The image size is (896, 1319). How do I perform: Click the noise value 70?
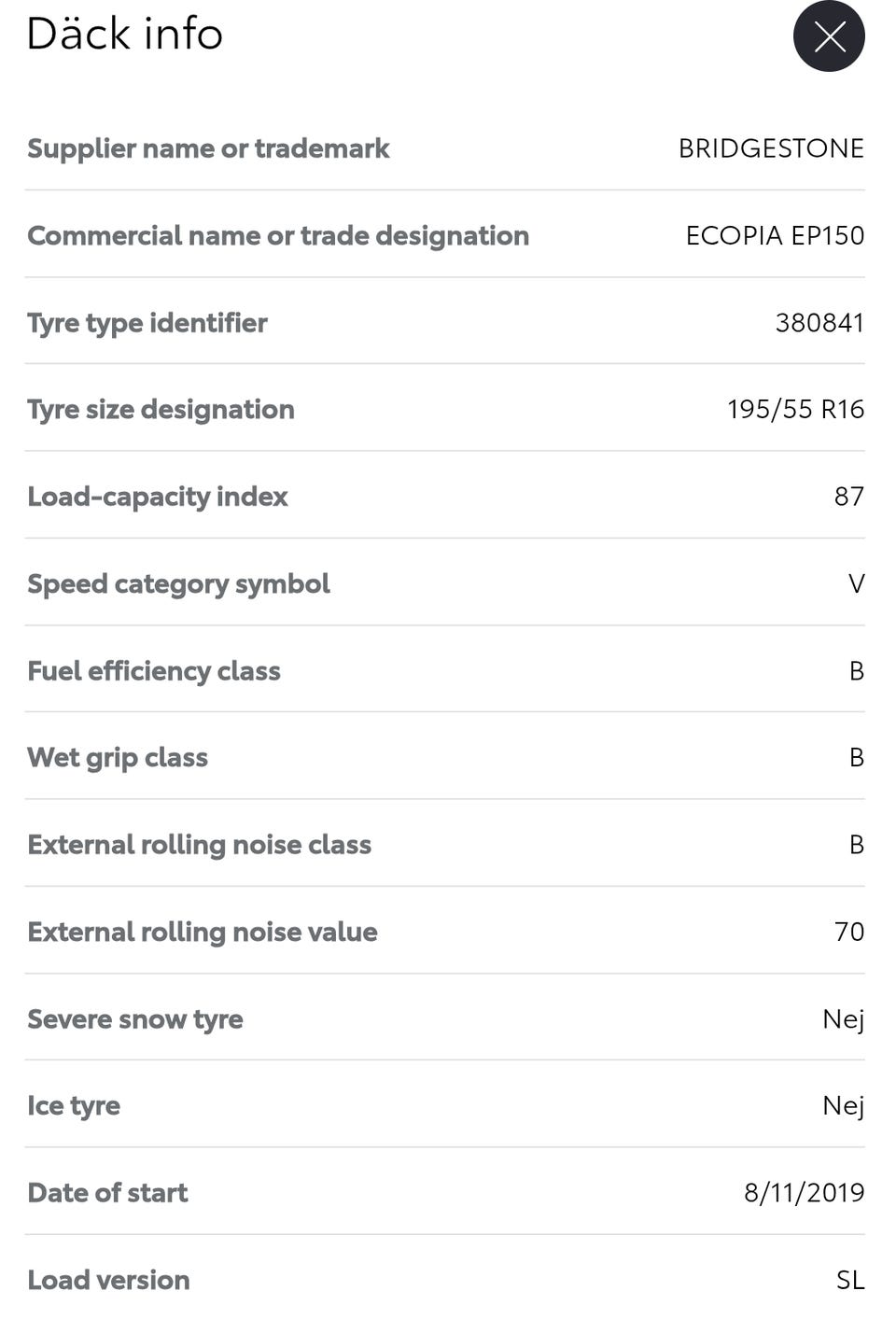(849, 932)
